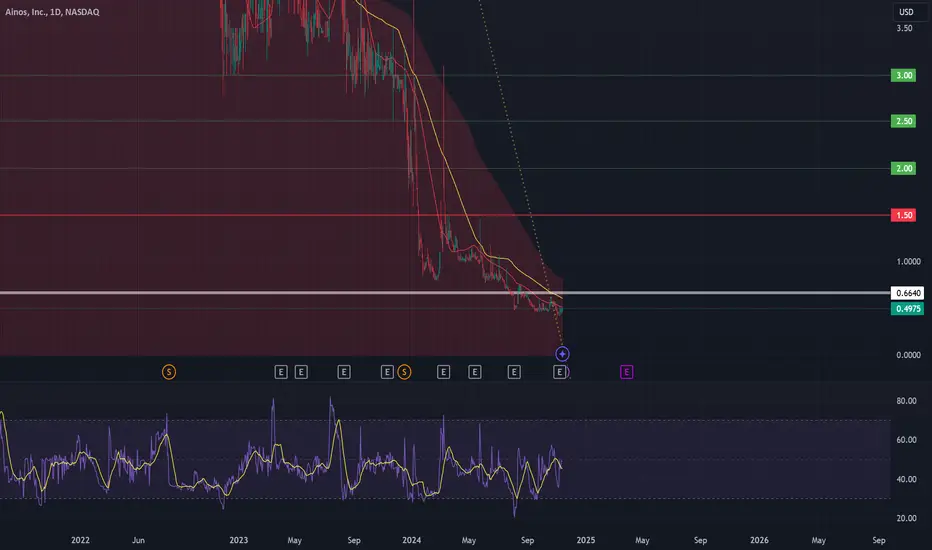Click the 2023 label on time axis
932x550 pixels.
(238, 540)
